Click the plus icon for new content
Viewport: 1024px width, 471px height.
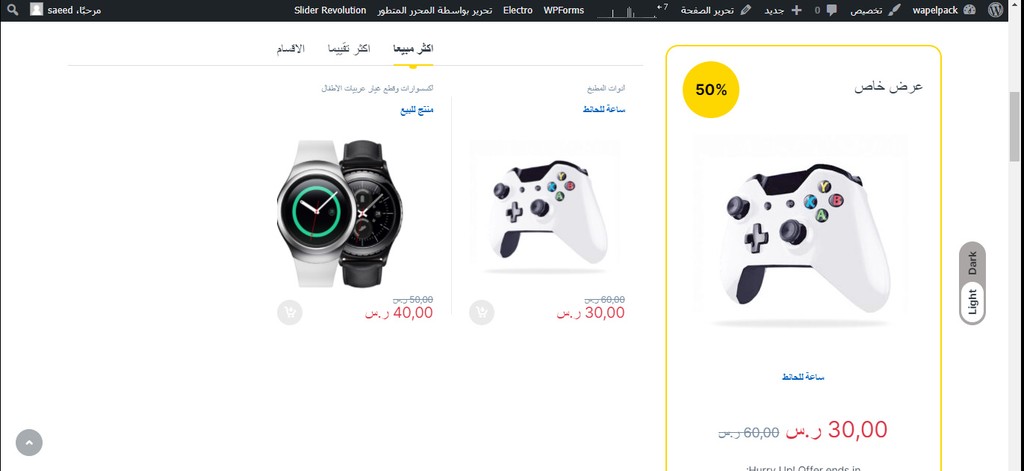pos(796,10)
